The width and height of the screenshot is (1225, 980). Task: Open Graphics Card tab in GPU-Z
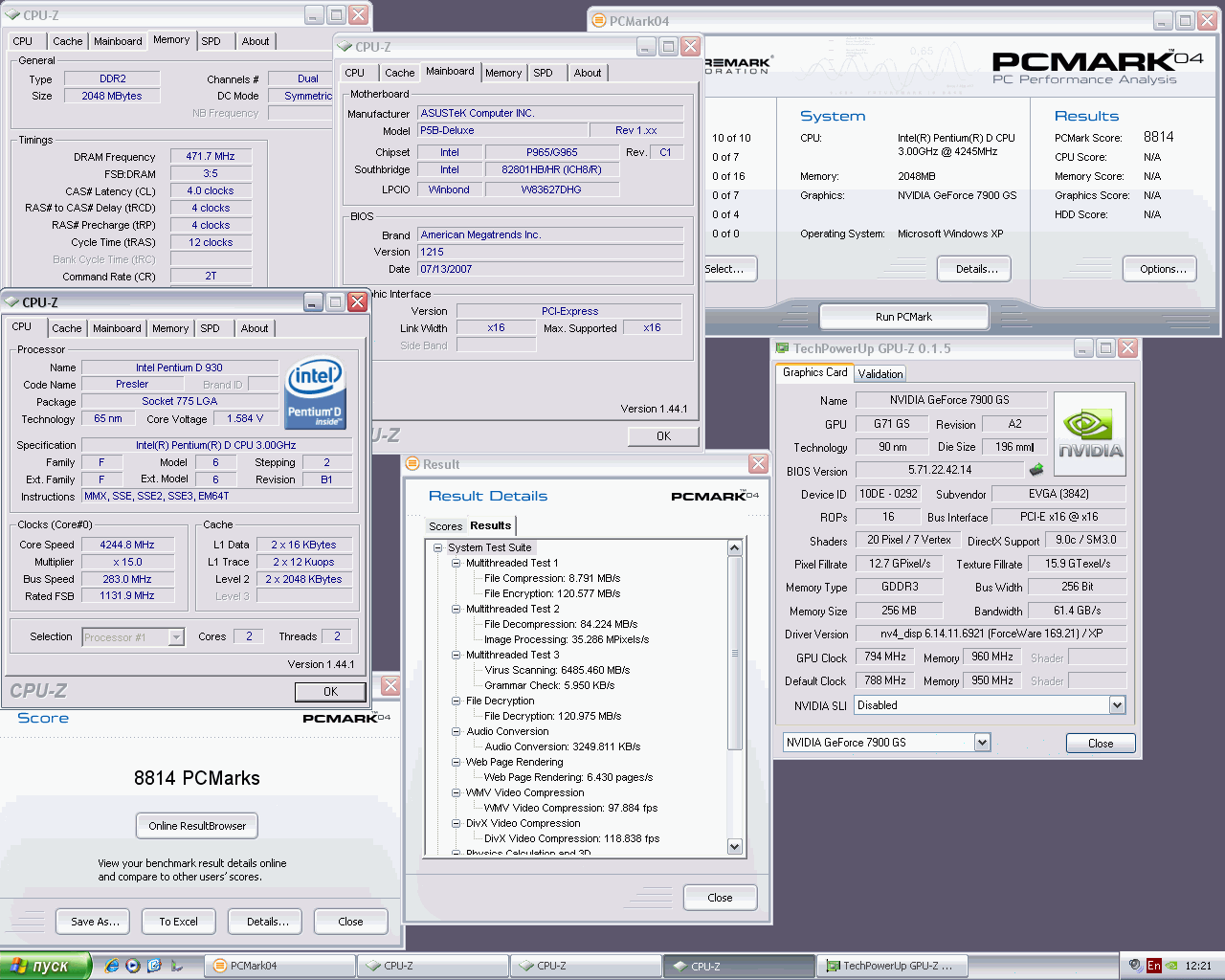click(x=814, y=372)
